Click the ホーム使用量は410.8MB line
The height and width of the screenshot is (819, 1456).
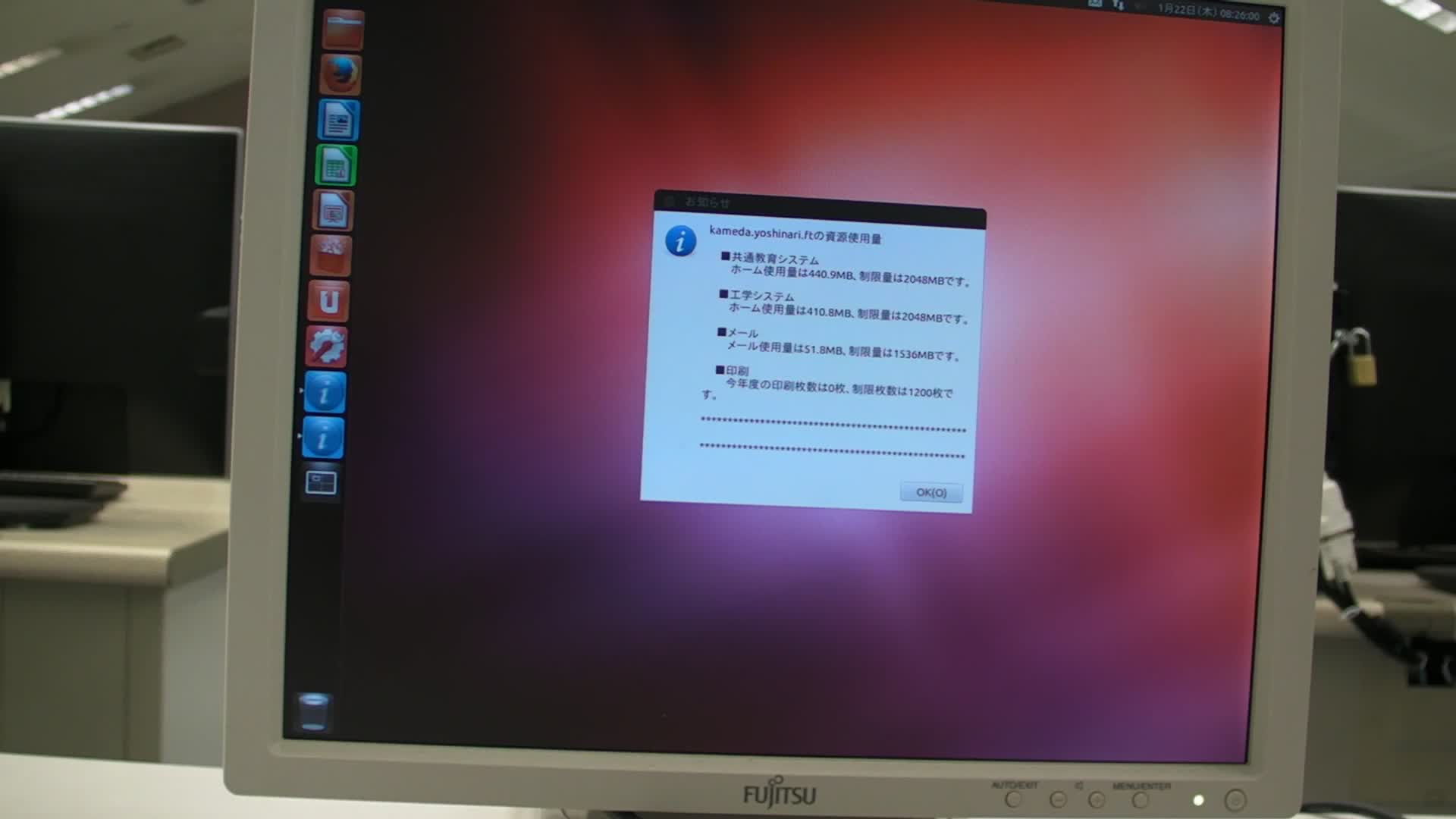(x=849, y=312)
